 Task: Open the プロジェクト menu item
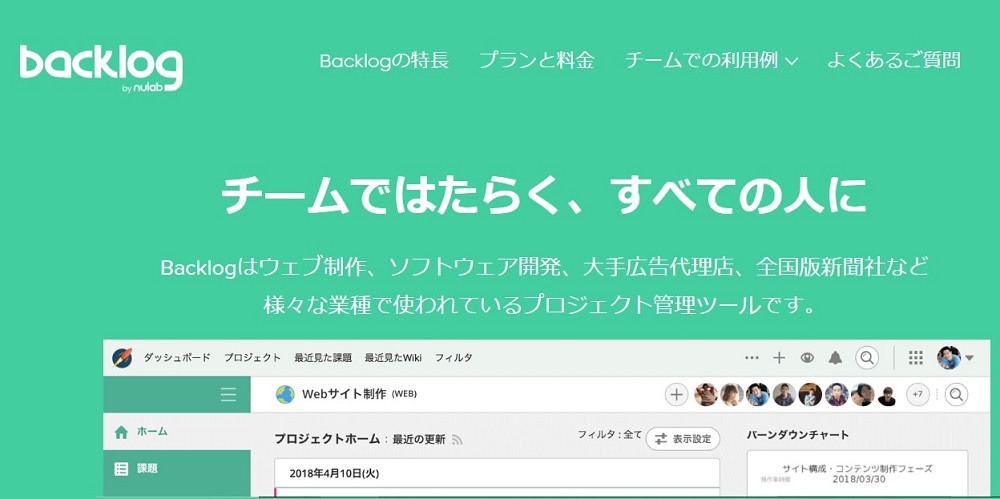pos(252,358)
